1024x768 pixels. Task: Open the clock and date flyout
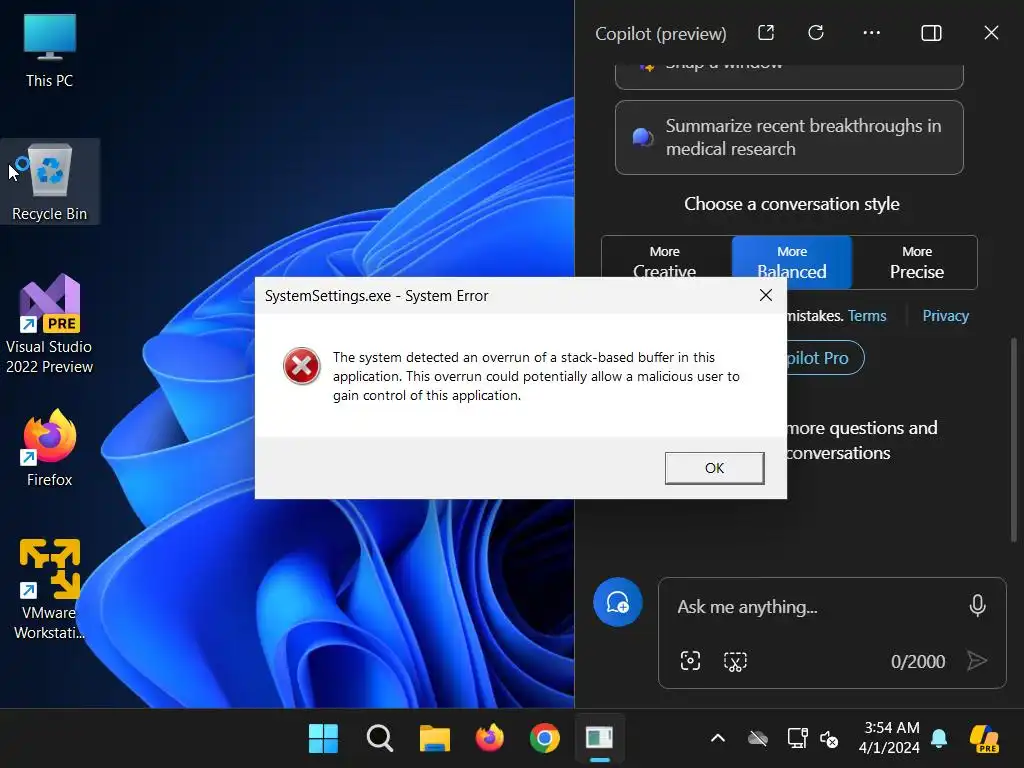(x=889, y=738)
